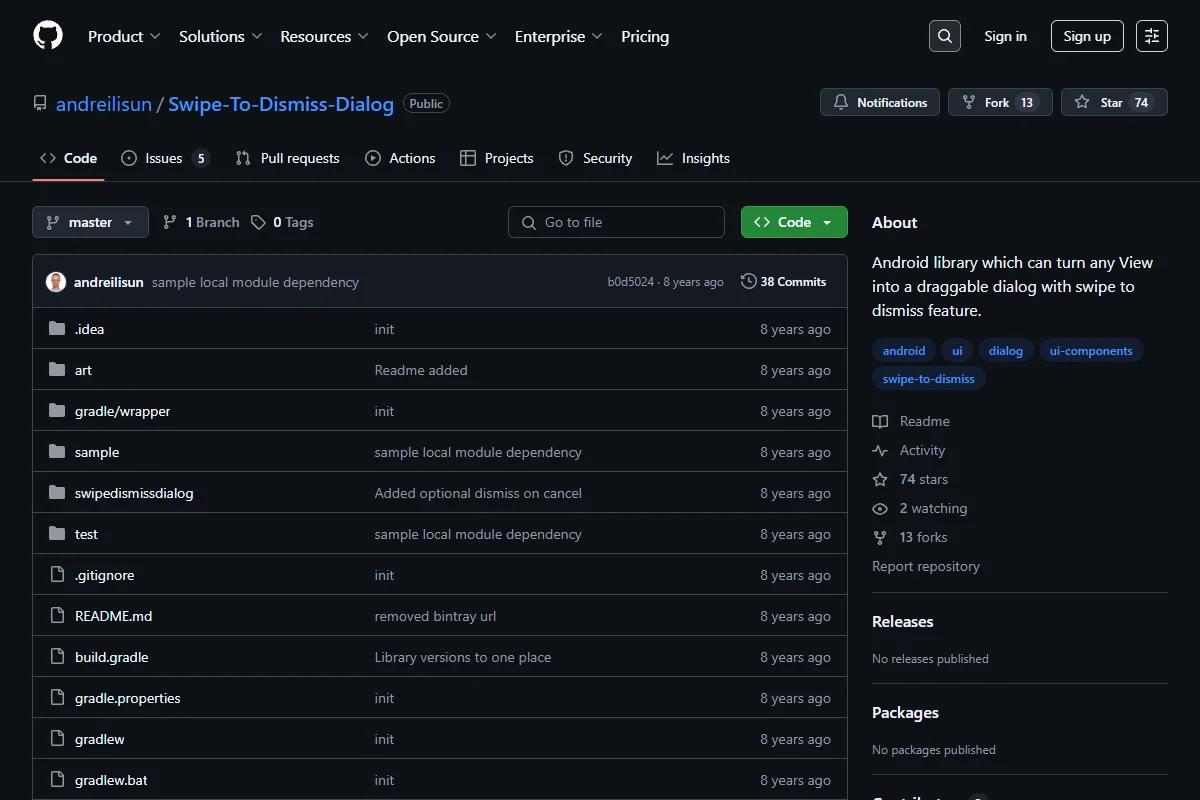Click the GitHub logo icon
The width and height of the screenshot is (1200, 800).
tap(48, 36)
